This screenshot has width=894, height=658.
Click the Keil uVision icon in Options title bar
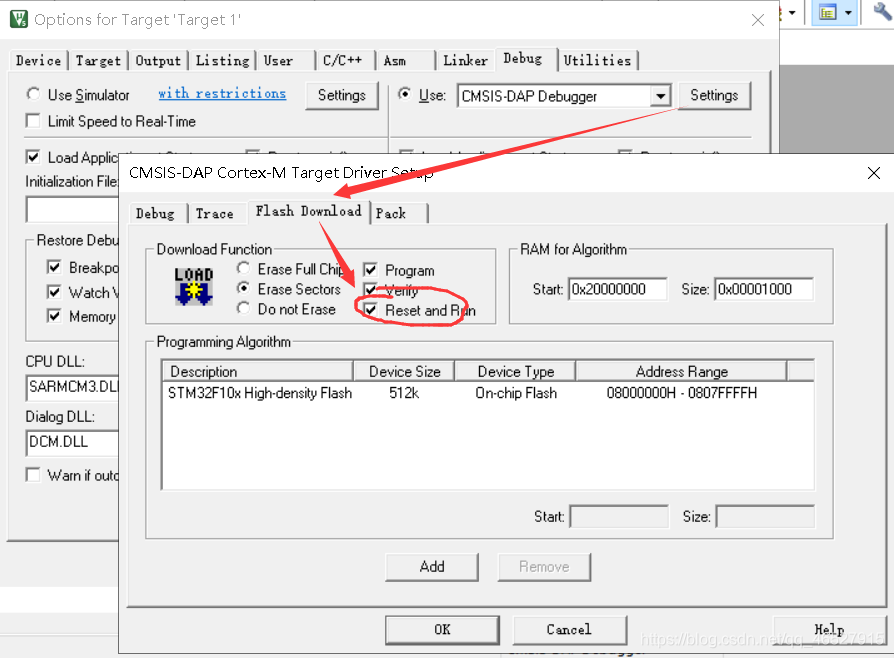pyautogui.click(x=19, y=19)
